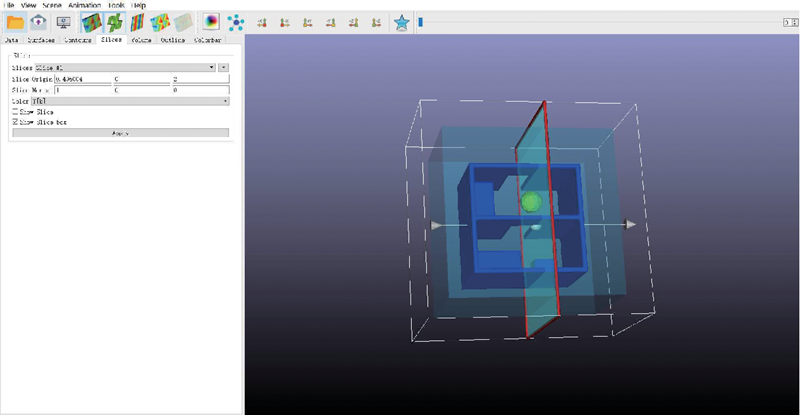Select the Slices tab
This screenshot has width=800, height=415.
pos(111,39)
